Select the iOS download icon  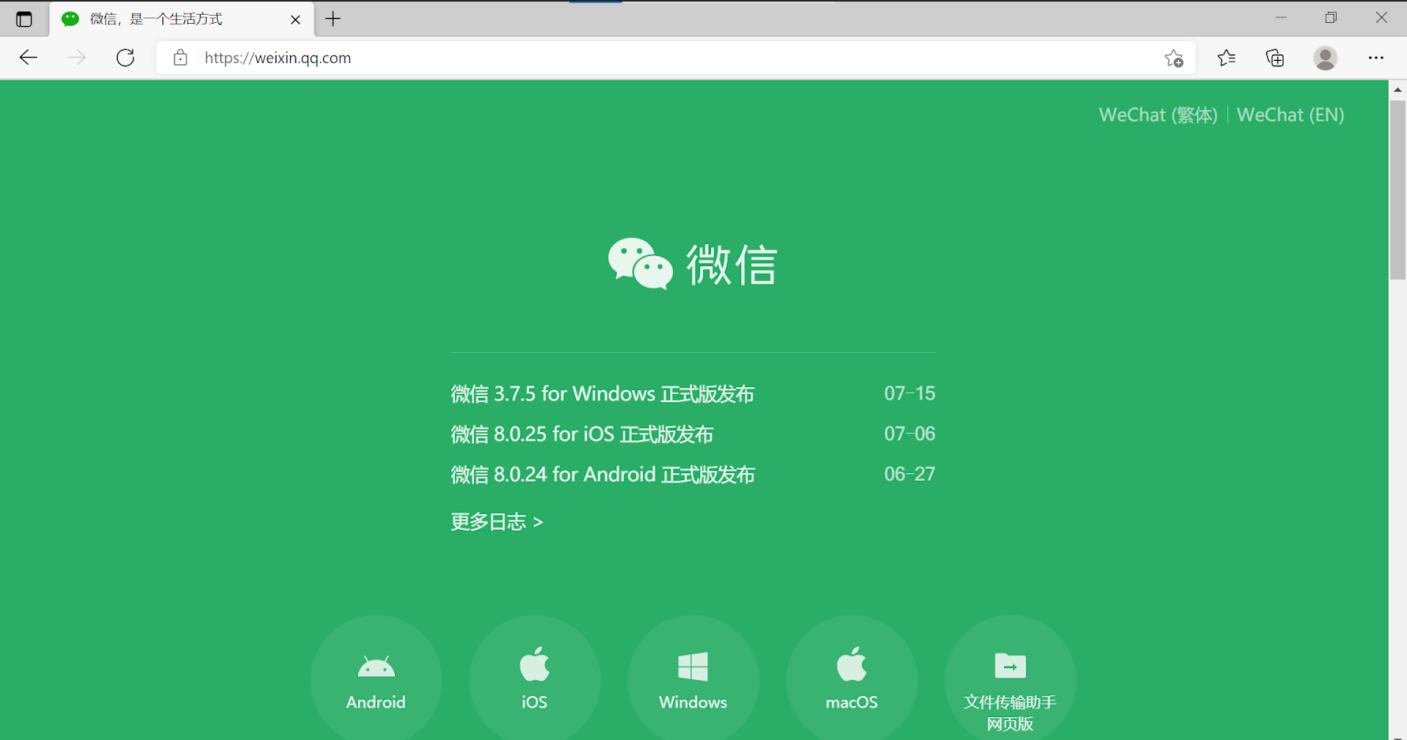click(534, 664)
